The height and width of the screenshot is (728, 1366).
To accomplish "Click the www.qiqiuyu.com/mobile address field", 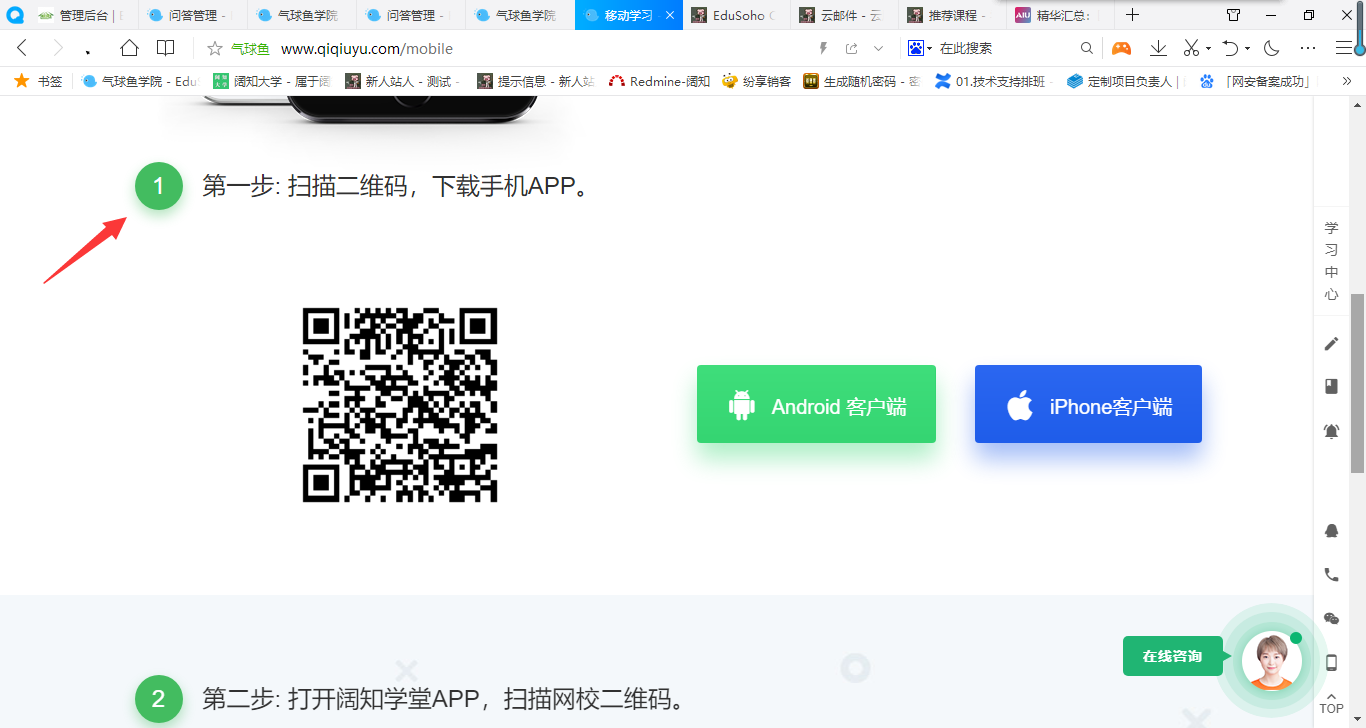I will 367,48.
